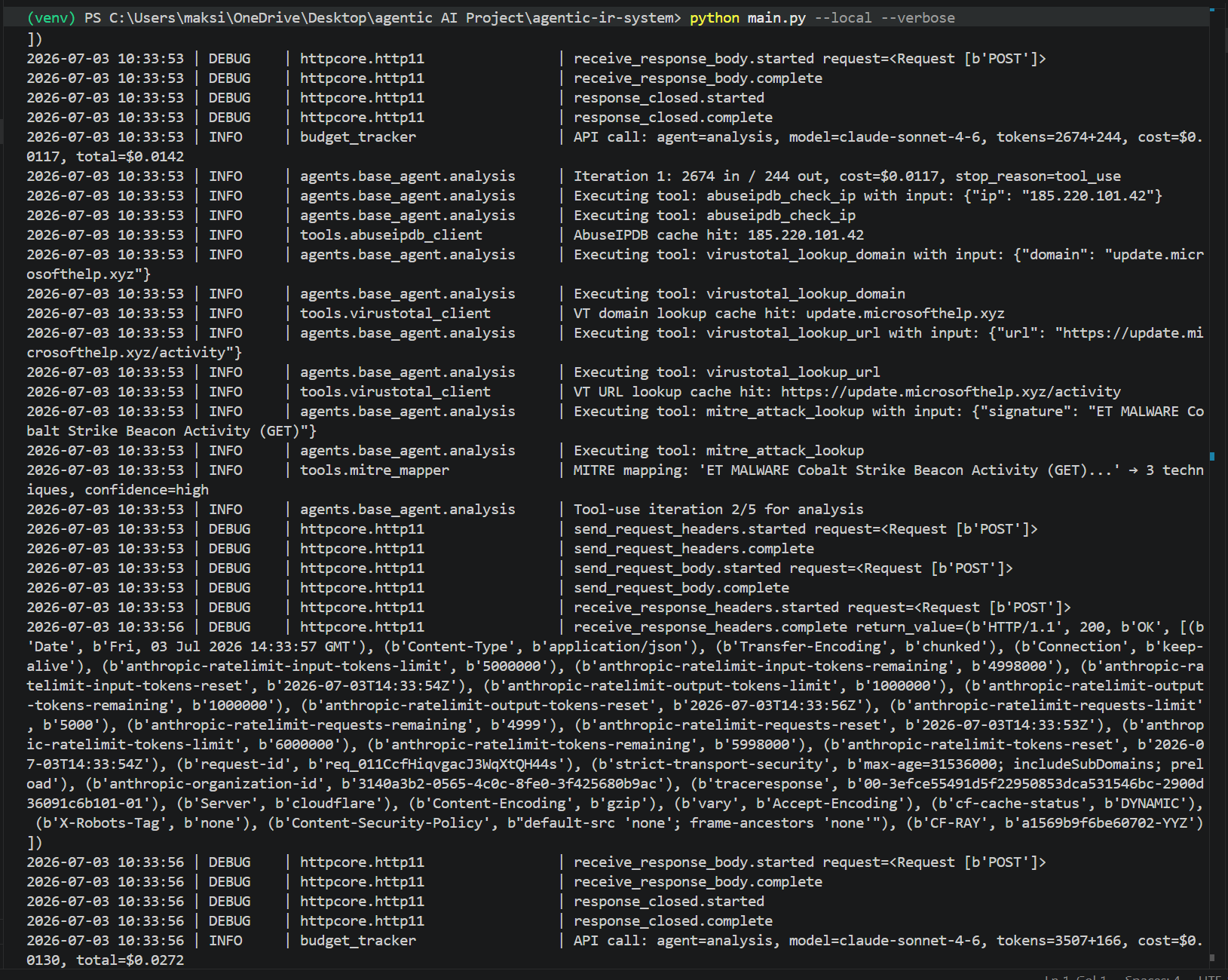Click the blue marker midway down the scrollbar
Screen dimensions: 1228x980
click(1212, 456)
